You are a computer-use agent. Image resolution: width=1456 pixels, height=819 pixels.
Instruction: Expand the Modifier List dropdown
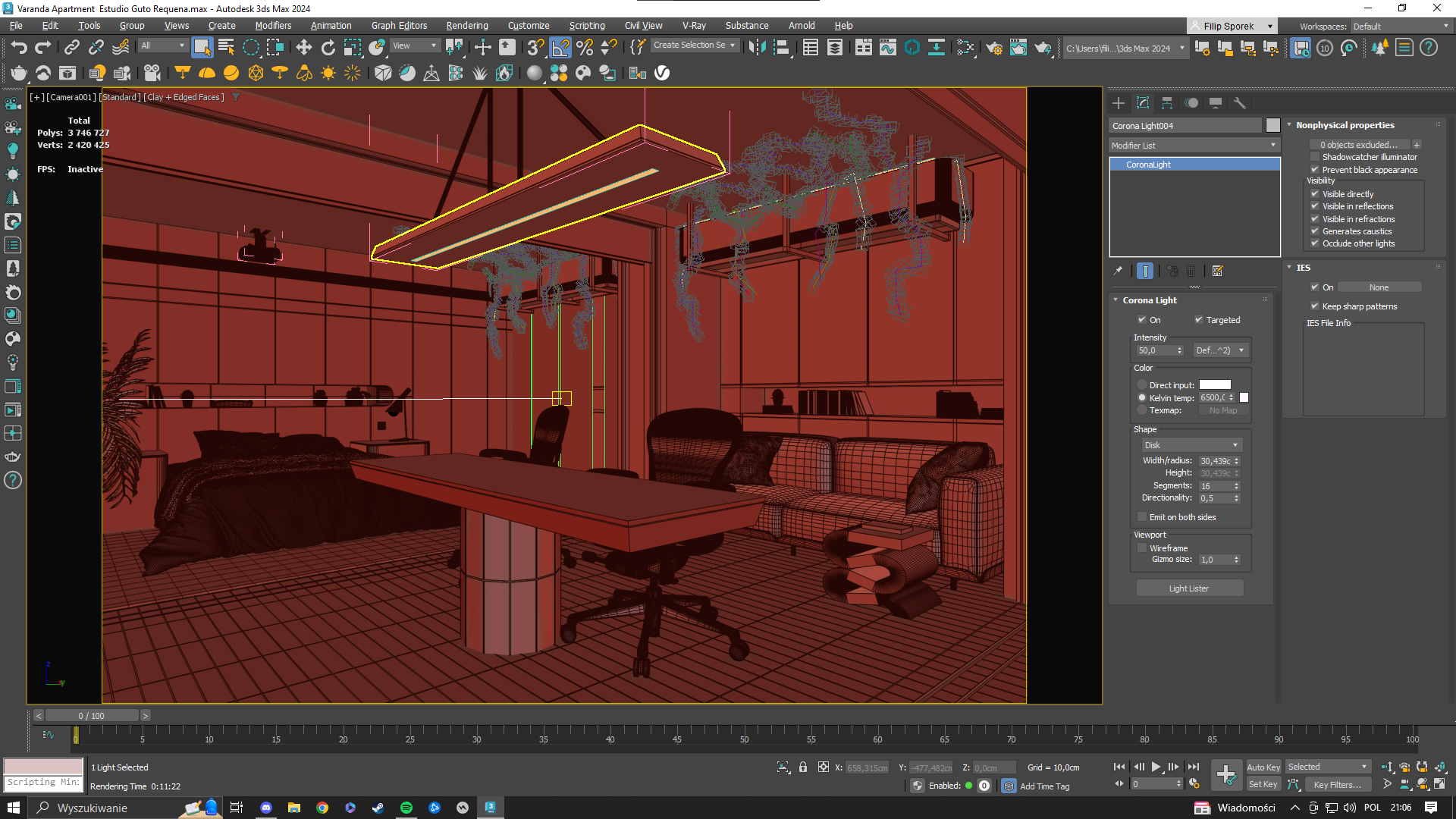click(1194, 146)
